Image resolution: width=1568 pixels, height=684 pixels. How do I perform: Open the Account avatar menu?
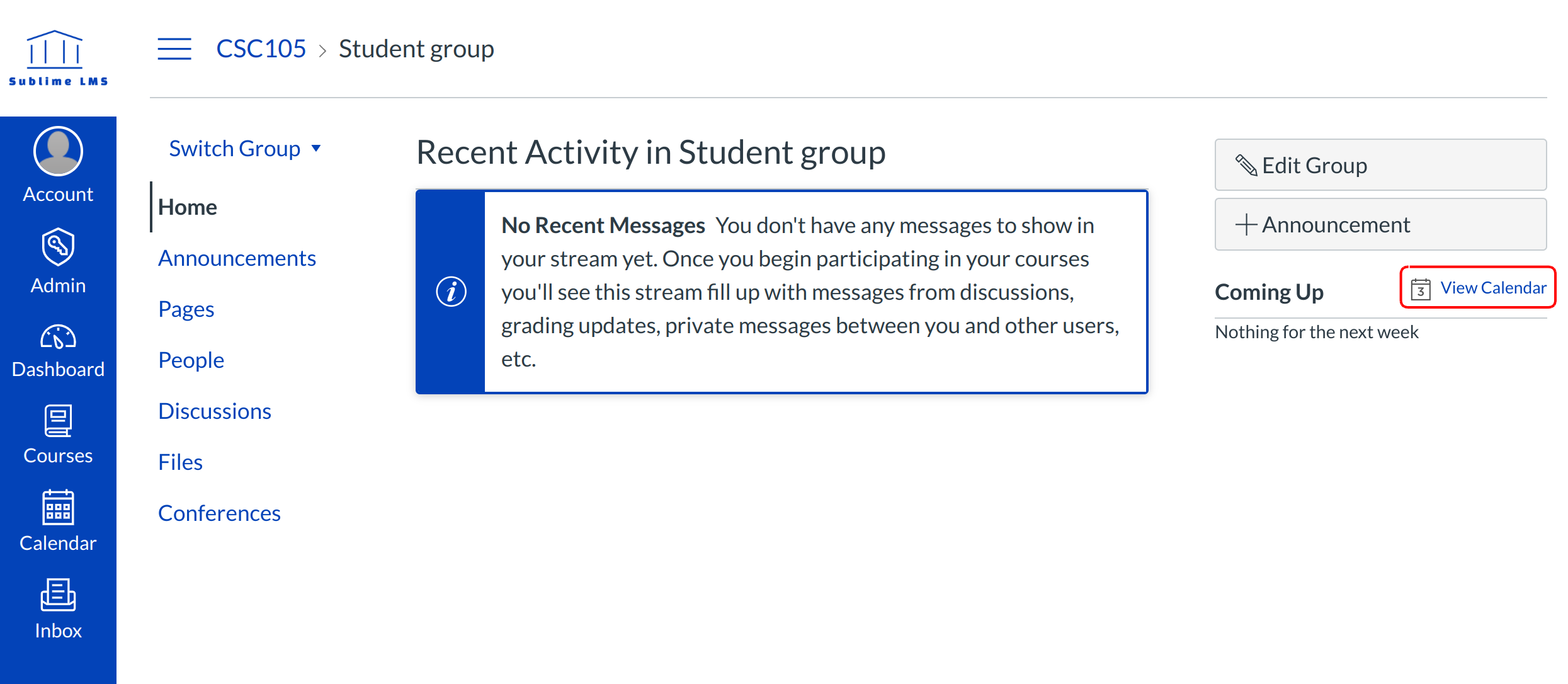click(58, 152)
